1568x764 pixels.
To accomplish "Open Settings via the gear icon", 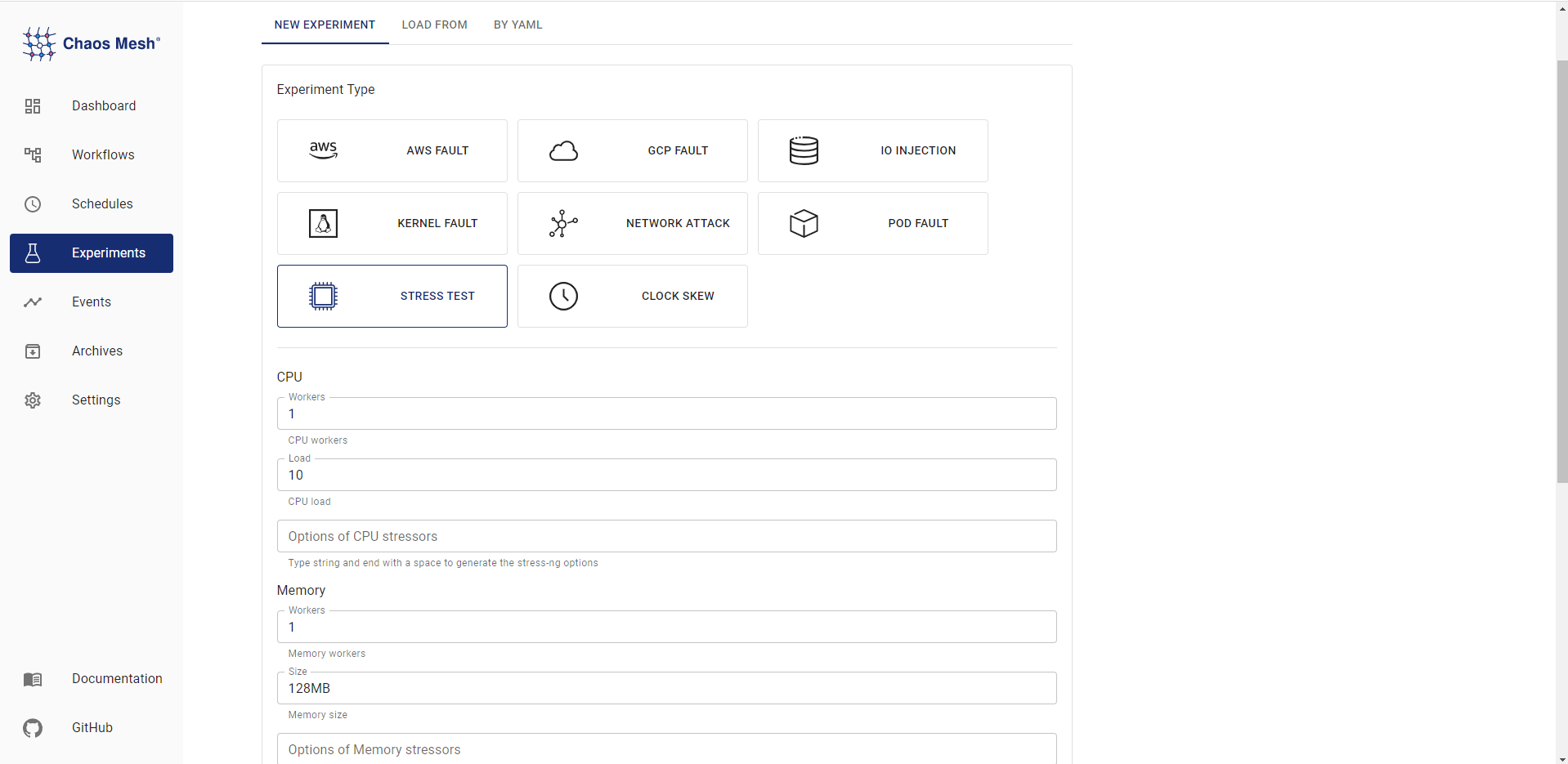I will [32, 400].
